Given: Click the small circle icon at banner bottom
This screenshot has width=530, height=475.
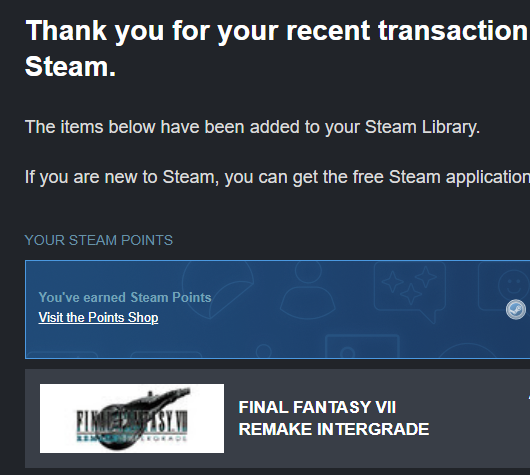Looking at the screenshot, I should click(264, 351).
